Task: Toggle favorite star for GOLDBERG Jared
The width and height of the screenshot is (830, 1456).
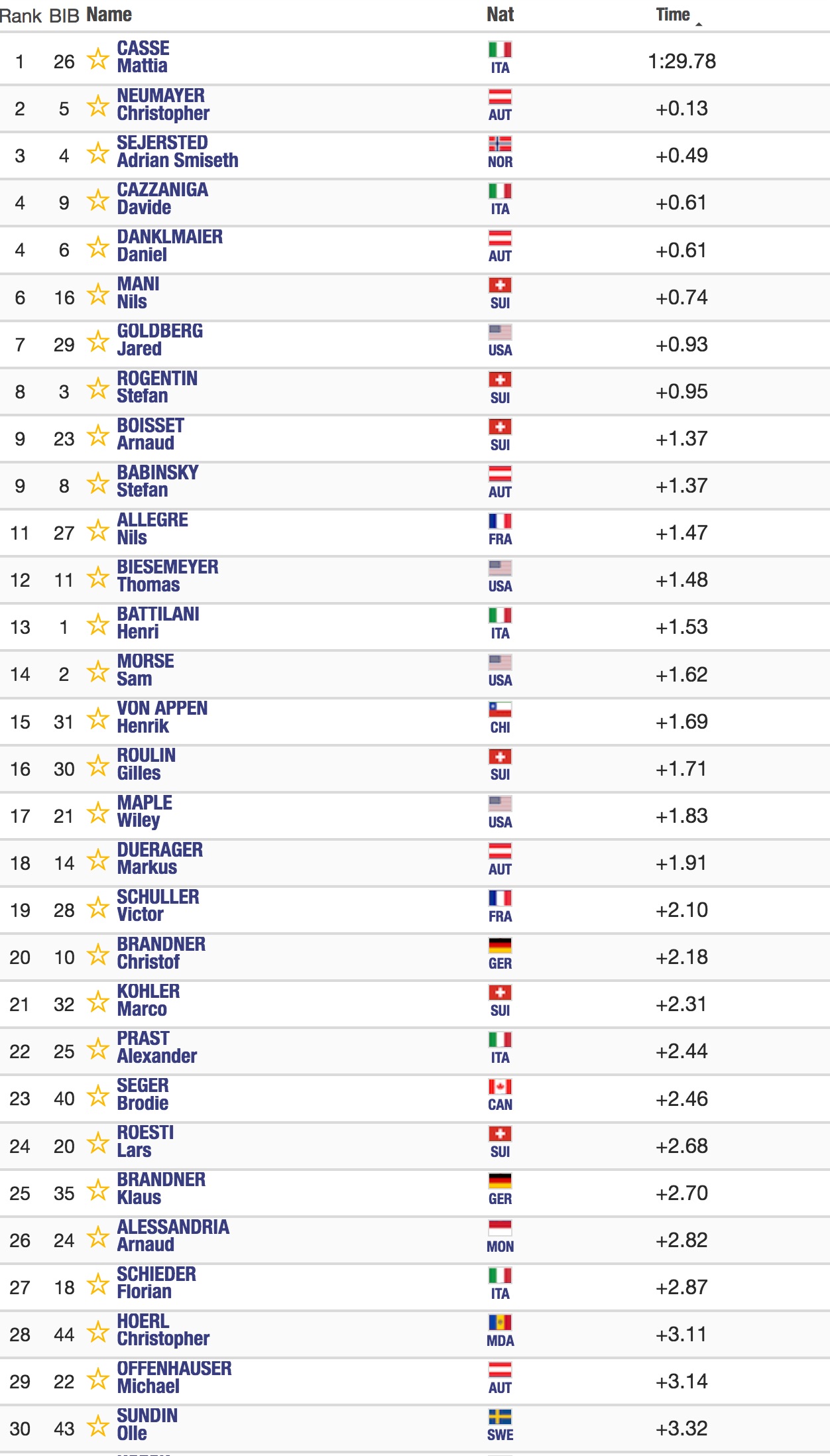Action: 98,342
